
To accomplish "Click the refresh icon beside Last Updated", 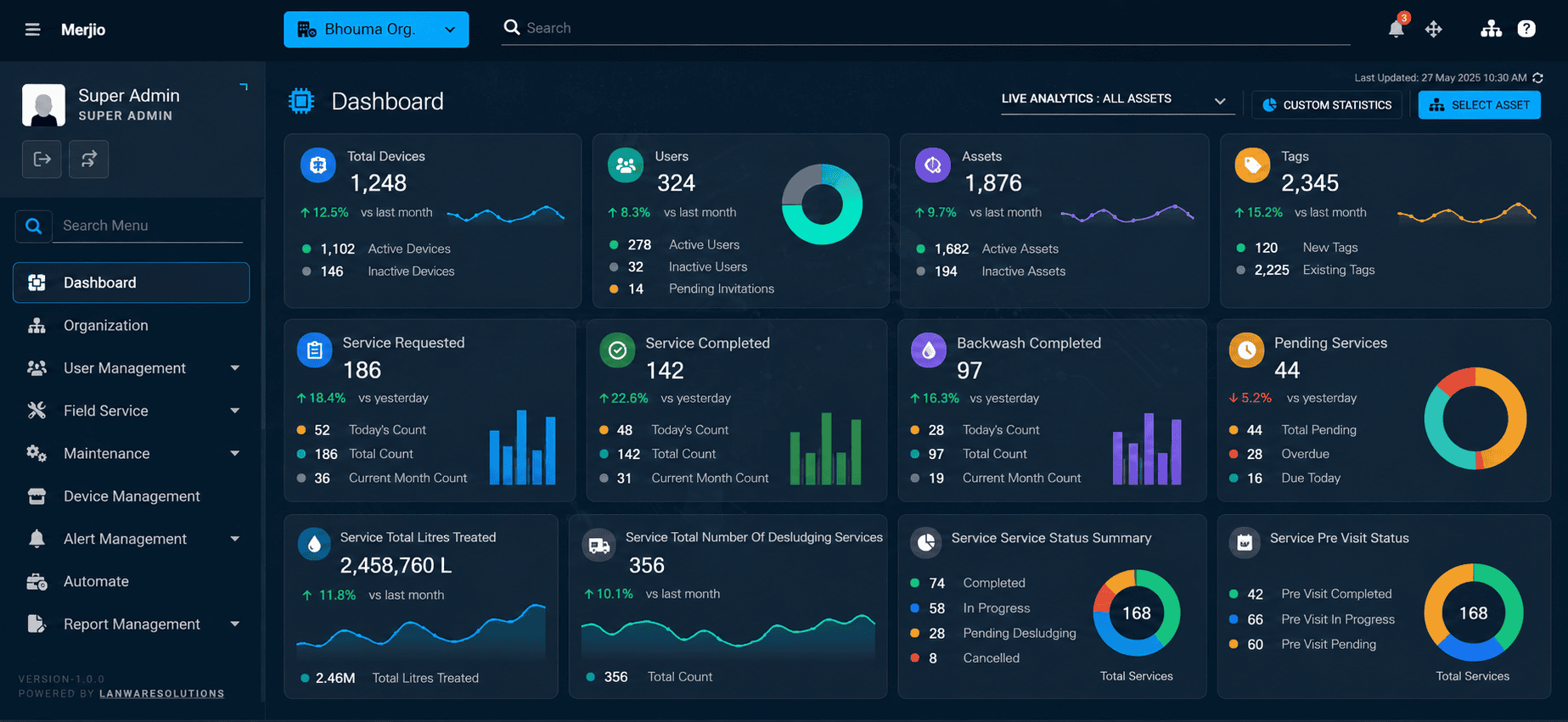I will (1537, 77).
